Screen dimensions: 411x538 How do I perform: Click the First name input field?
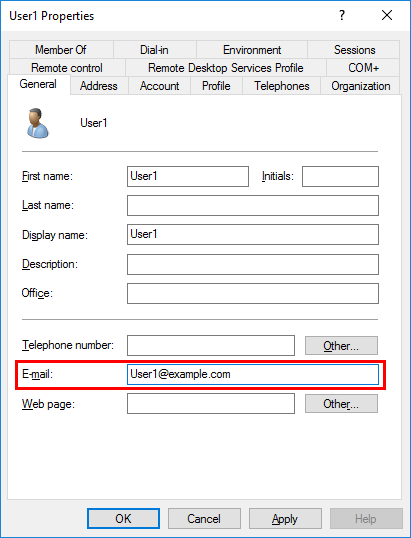(x=188, y=176)
